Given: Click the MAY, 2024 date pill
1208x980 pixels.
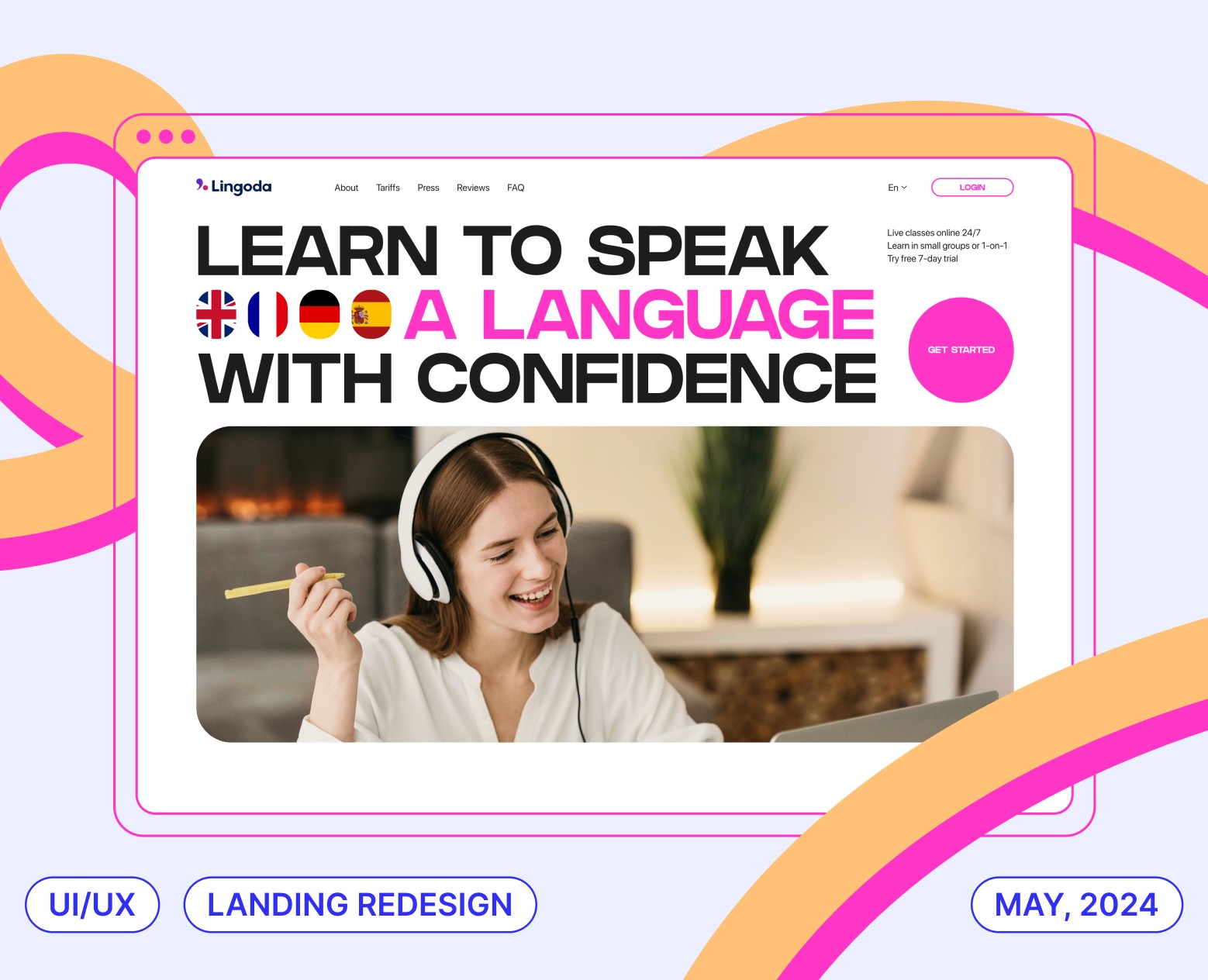Looking at the screenshot, I should click(x=1077, y=905).
